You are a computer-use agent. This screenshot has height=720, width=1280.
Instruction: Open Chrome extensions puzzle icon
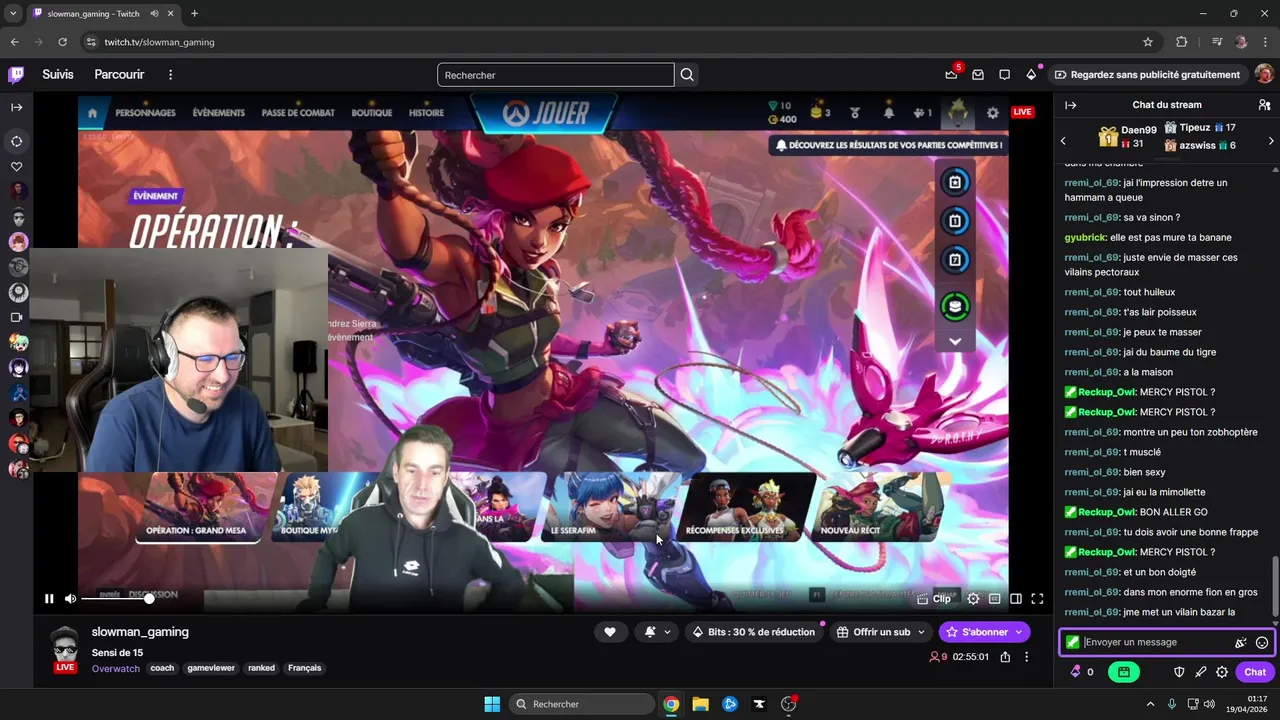tap(1182, 42)
